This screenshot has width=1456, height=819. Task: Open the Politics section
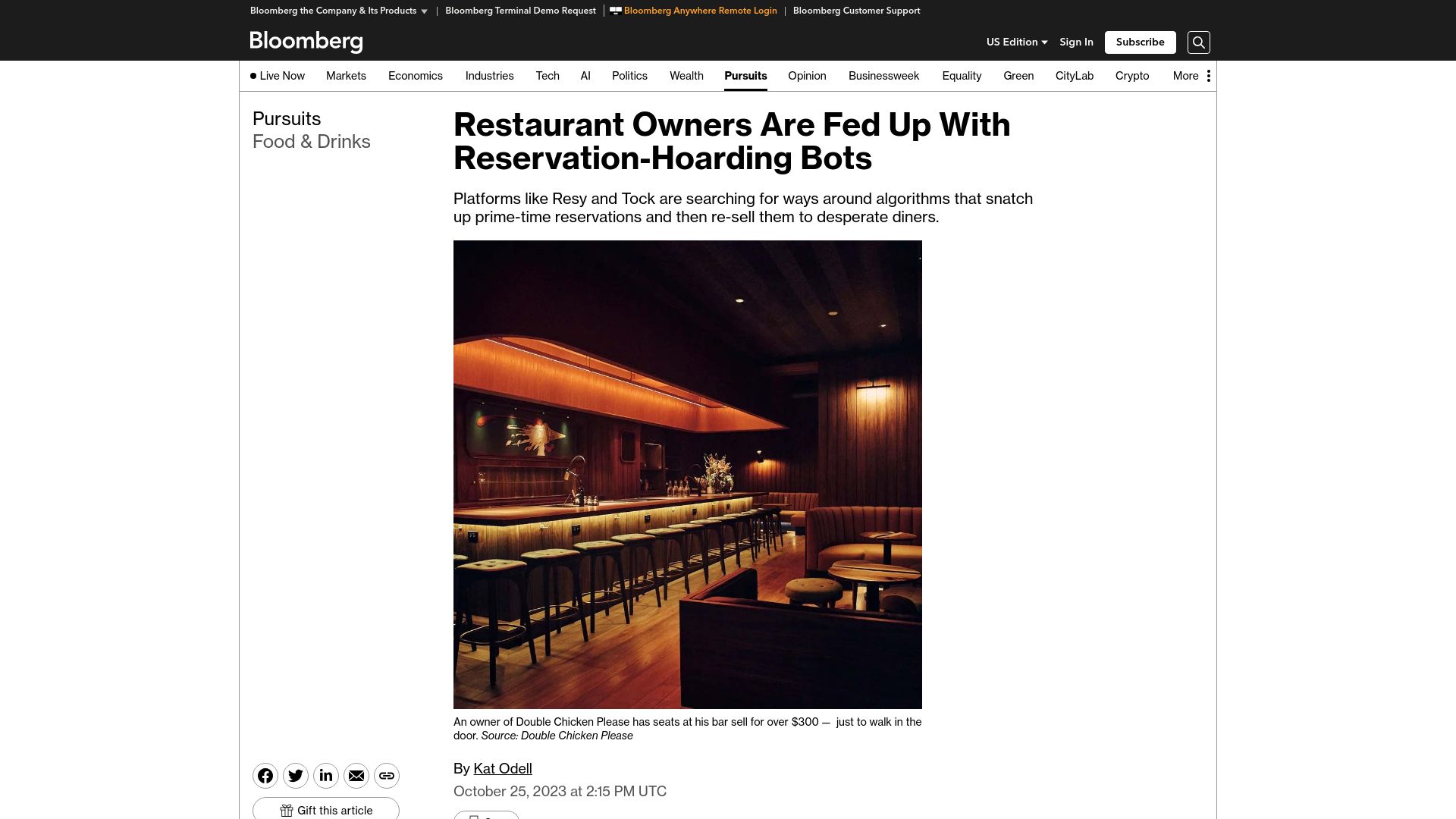tap(629, 76)
